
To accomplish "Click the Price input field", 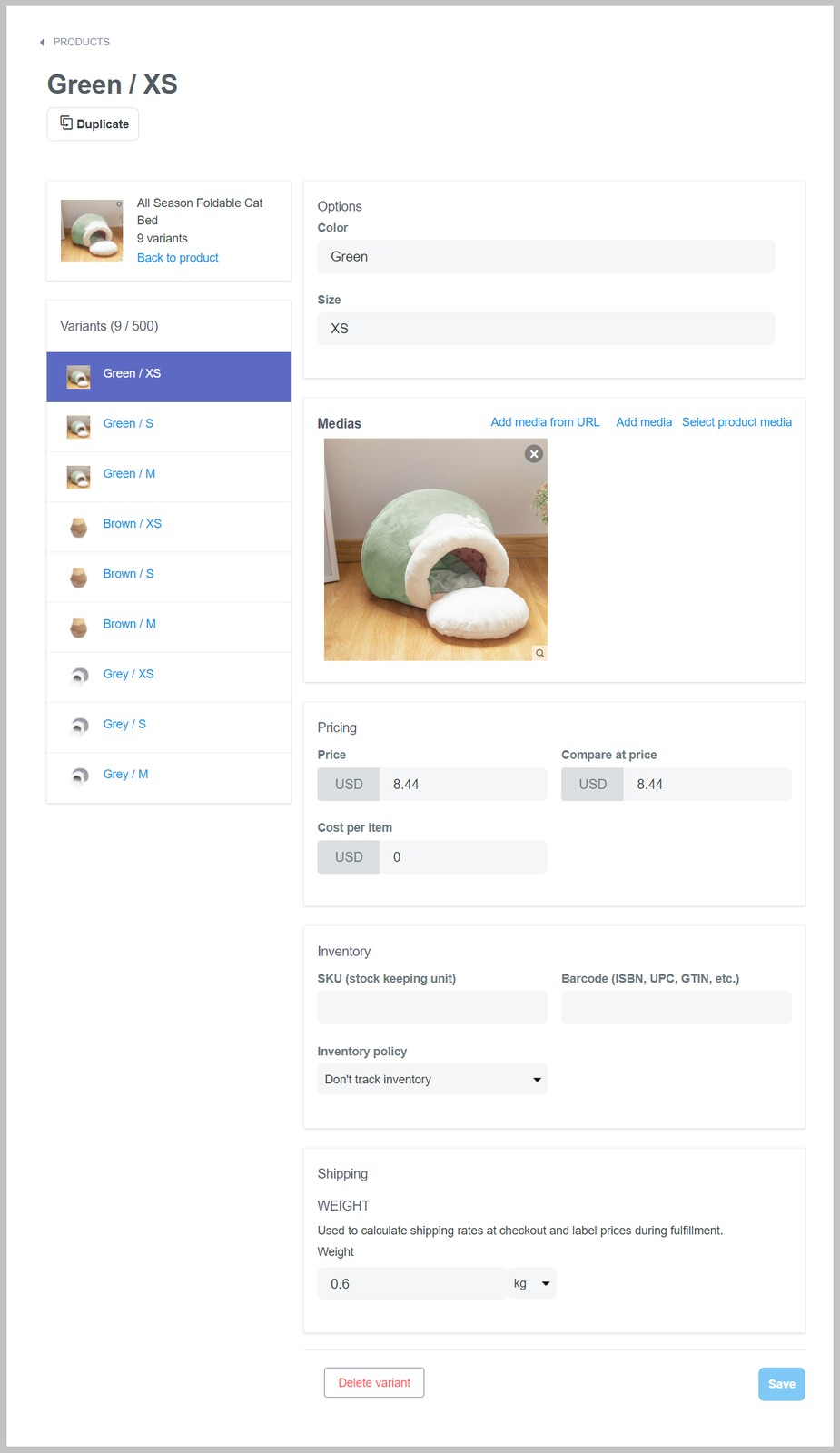I will 463,785.
